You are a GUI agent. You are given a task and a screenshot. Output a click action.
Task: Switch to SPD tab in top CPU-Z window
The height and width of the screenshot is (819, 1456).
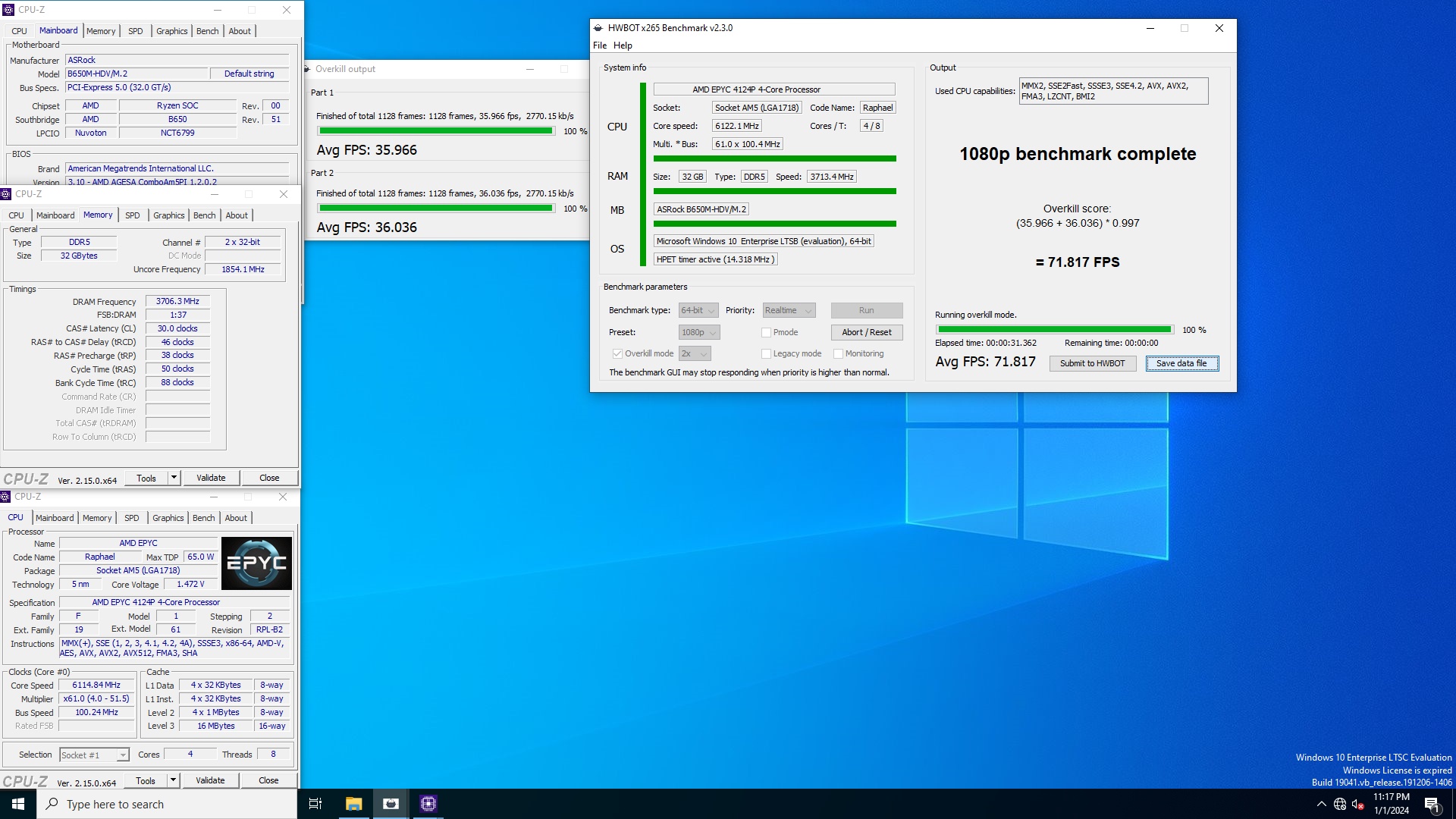coord(135,31)
